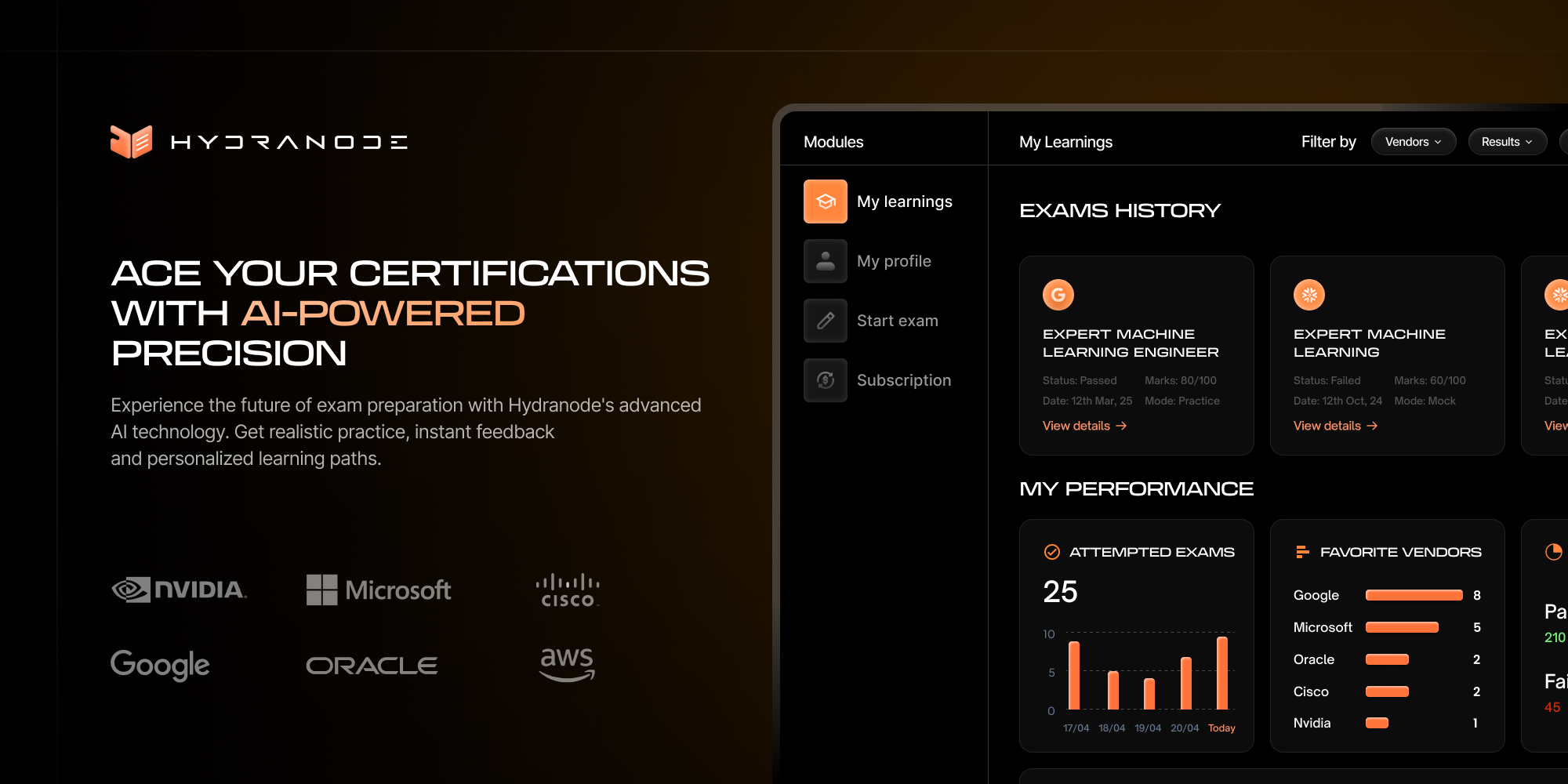Select the My learnings graduation cap icon
The height and width of the screenshot is (784, 1568).
pos(825,201)
